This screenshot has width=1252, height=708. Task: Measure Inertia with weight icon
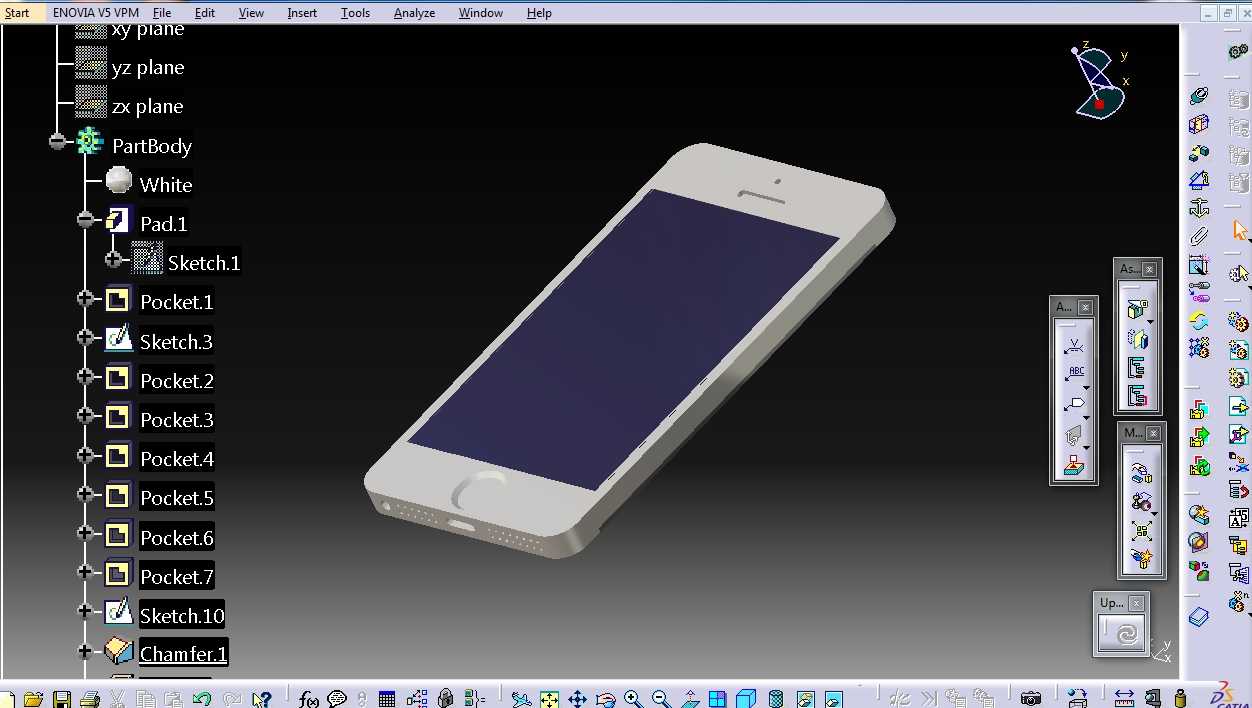[1180, 699]
